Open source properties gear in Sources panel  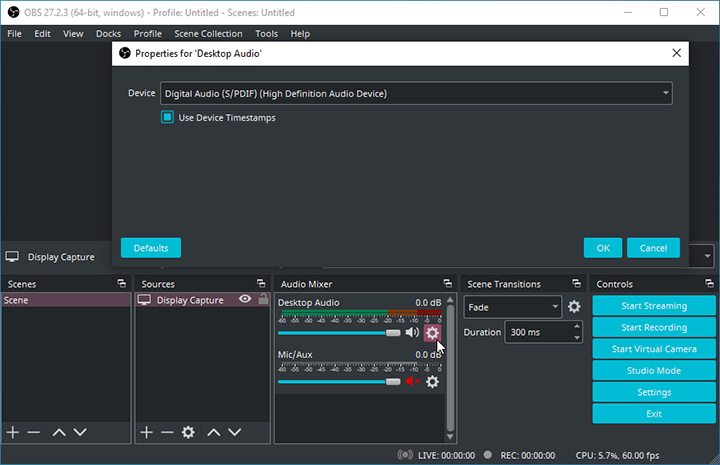point(188,432)
